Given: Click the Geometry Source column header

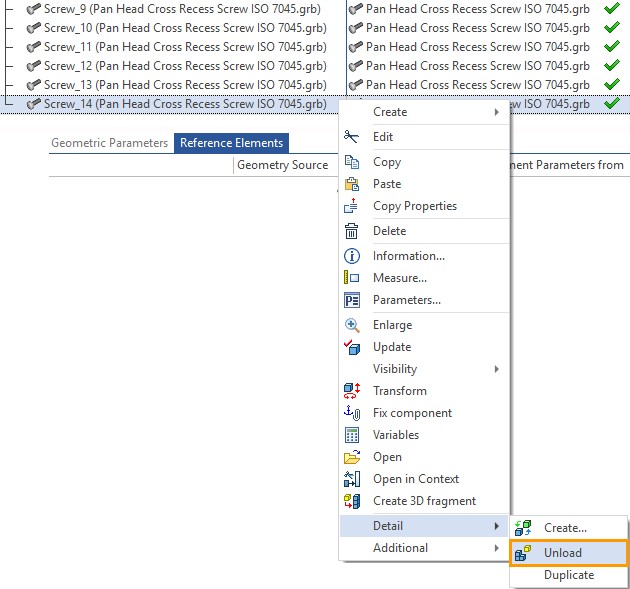Looking at the screenshot, I should 282,165.
